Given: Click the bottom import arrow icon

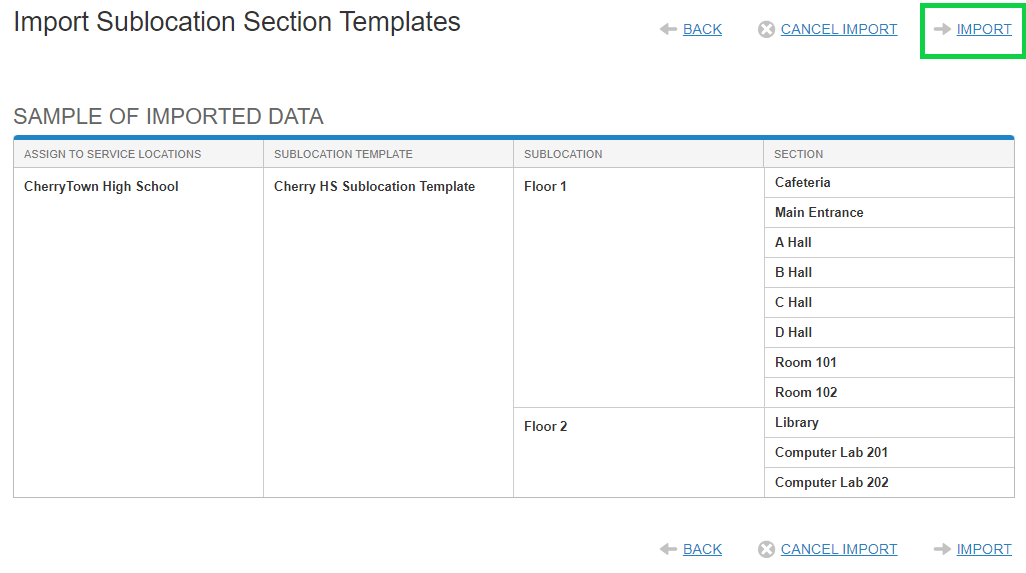Looking at the screenshot, I should [942, 549].
